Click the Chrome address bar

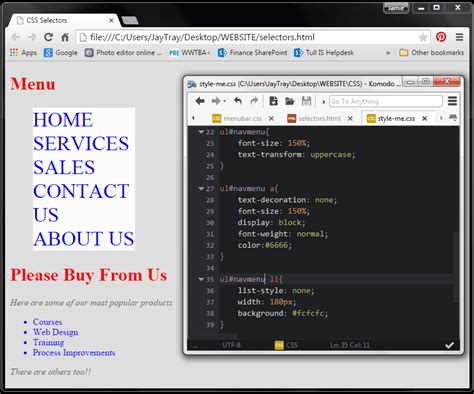pos(253,37)
